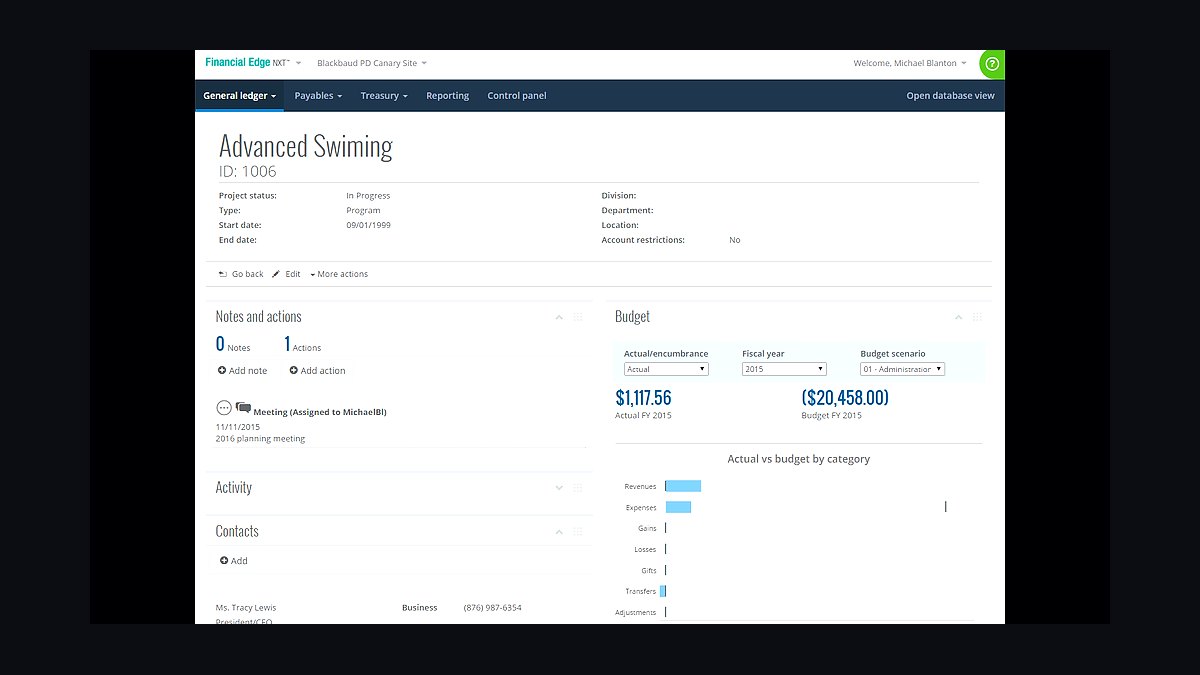Click the Go back link text
Image resolution: width=1200 pixels, height=675 pixels.
point(248,274)
